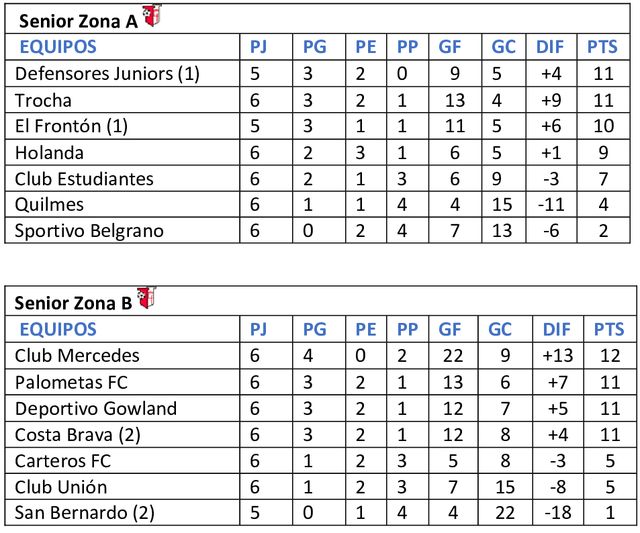Select the Defensores Juniors (1) team row
The width and height of the screenshot is (640, 533).
click(x=107, y=73)
